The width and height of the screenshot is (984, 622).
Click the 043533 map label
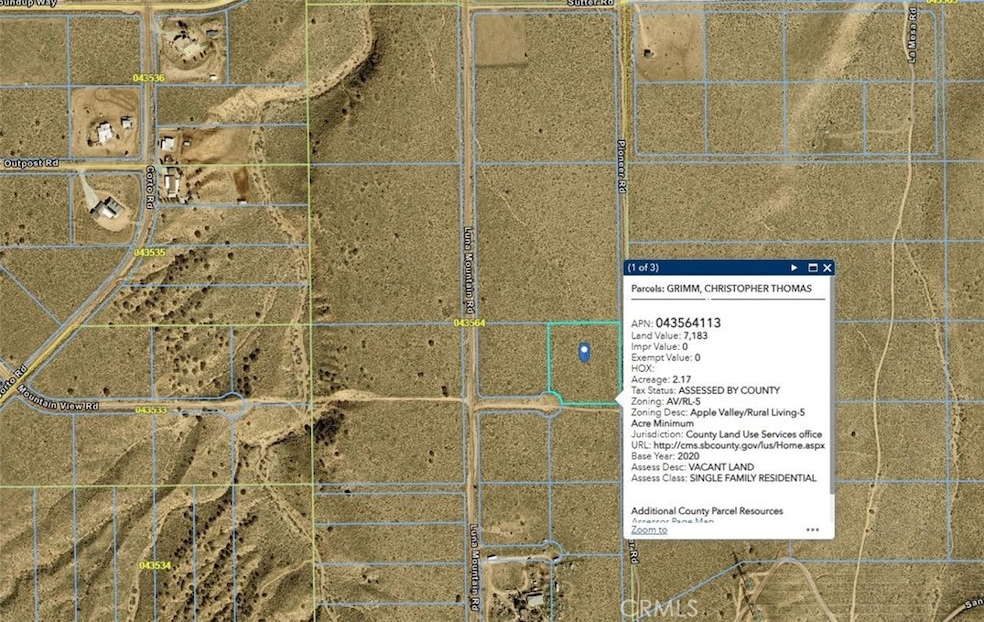[x=150, y=410]
